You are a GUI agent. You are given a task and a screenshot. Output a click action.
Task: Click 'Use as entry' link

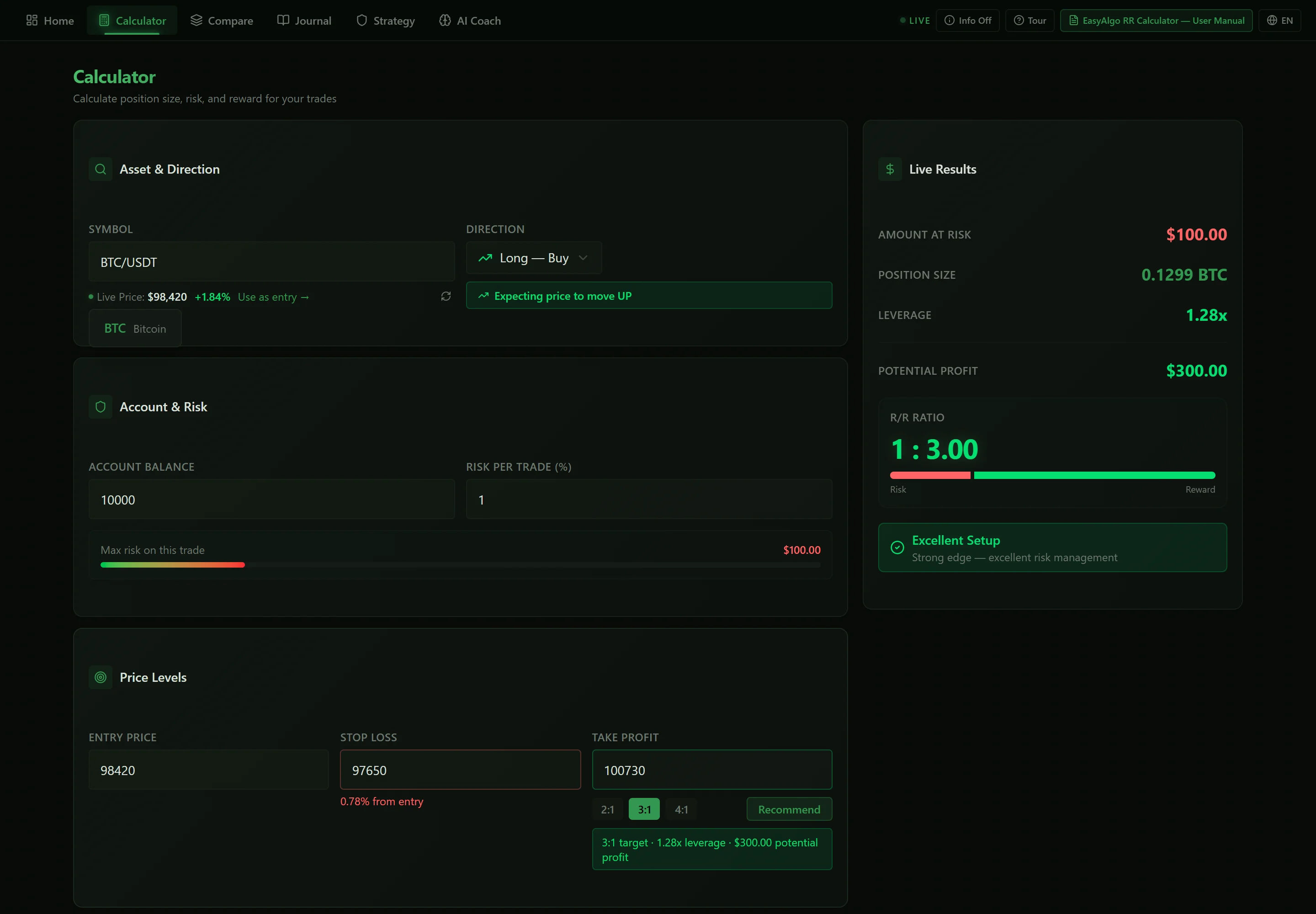[x=273, y=297]
